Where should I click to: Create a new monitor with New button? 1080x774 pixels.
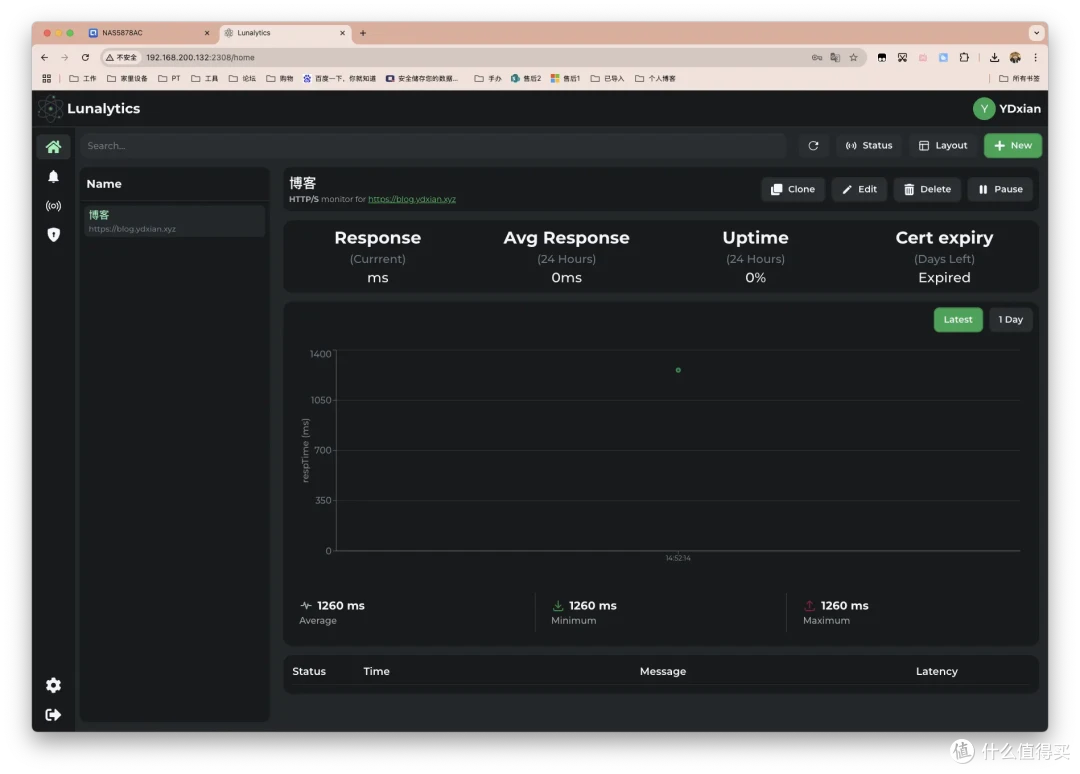coord(1012,145)
